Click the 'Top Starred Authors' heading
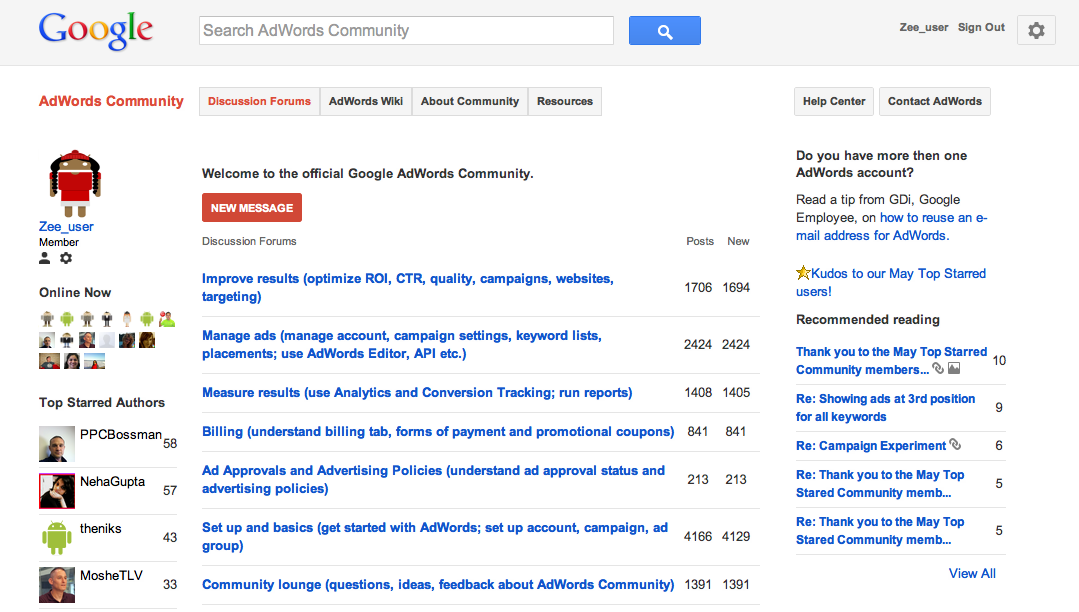Screen dimensions: 1079x612 pyautogui.click(x=102, y=403)
